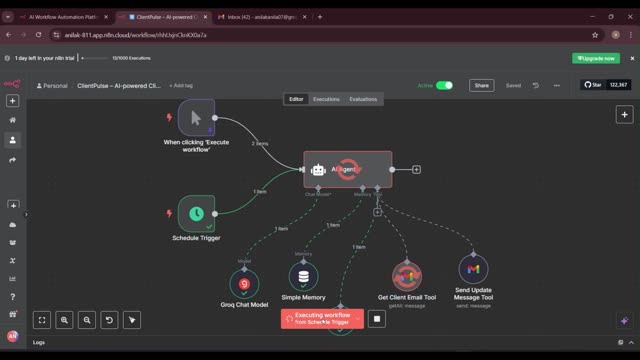Fit workflow to view with the zoom-to-fit icon
Viewport: 640px width, 360px height.
(x=42, y=320)
